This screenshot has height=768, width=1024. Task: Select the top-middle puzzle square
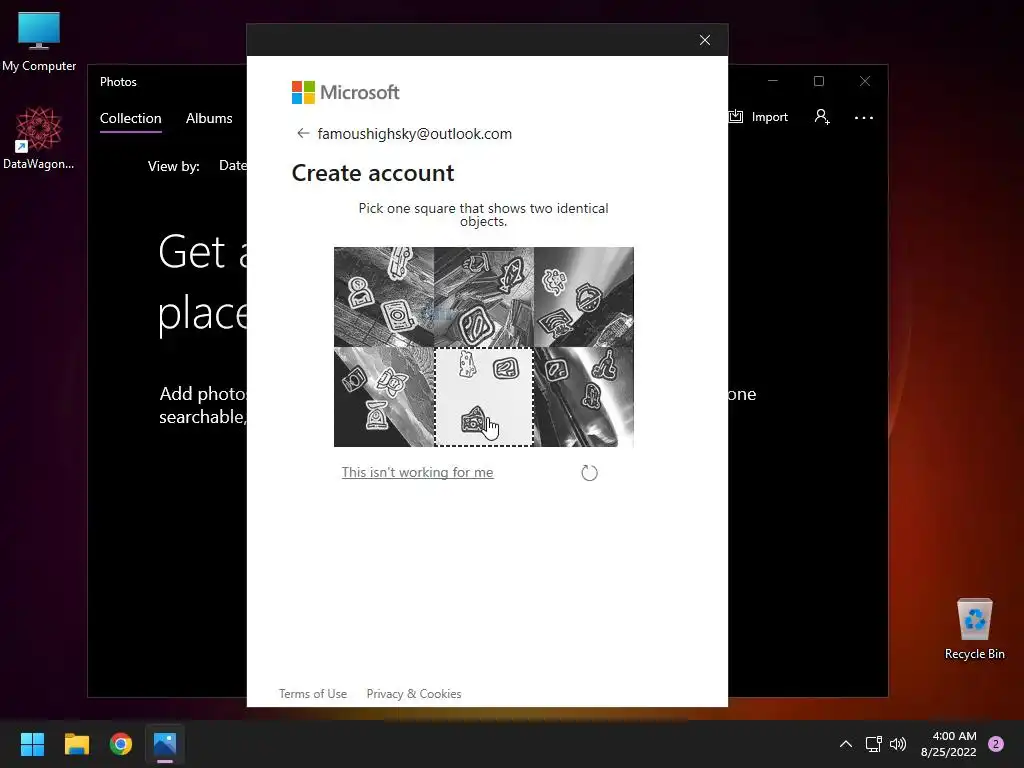(x=484, y=296)
